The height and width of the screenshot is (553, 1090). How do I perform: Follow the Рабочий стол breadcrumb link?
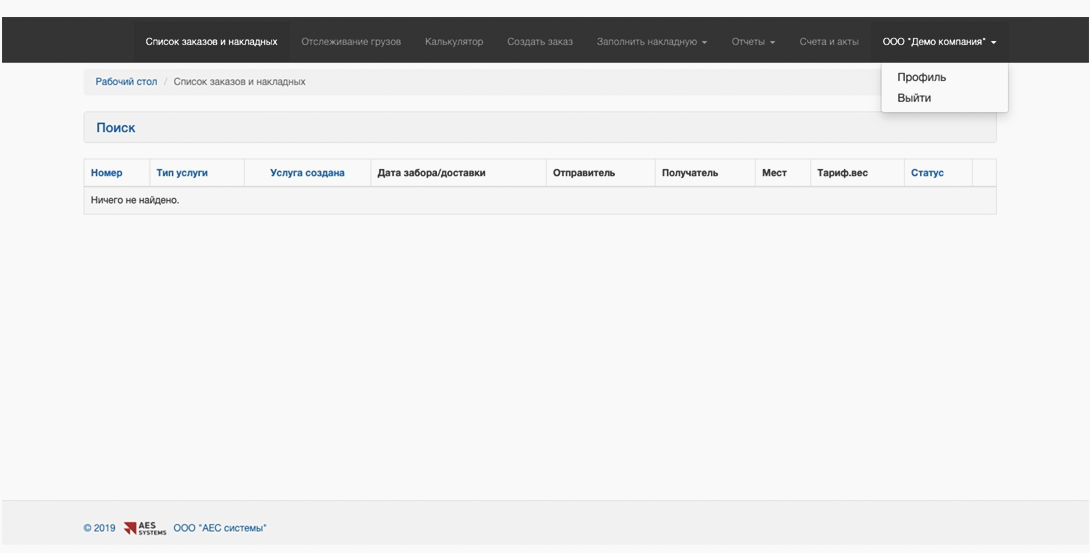pyautogui.click(x=127, y=81)
